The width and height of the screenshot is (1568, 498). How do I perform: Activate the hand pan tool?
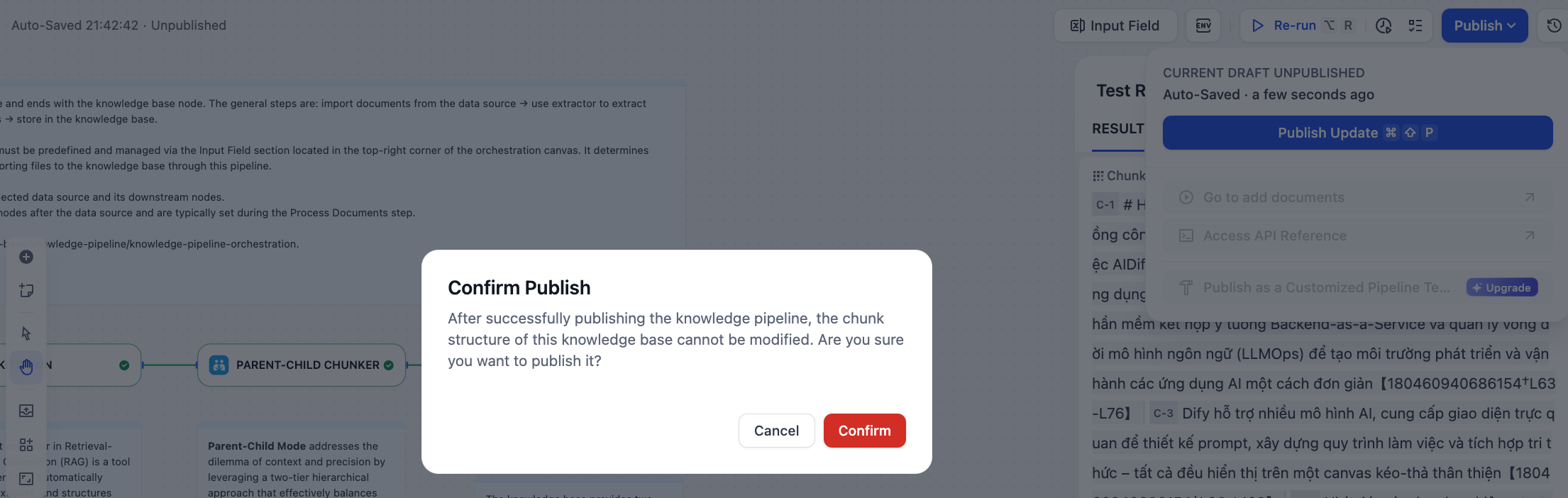(x=26, y=367)
